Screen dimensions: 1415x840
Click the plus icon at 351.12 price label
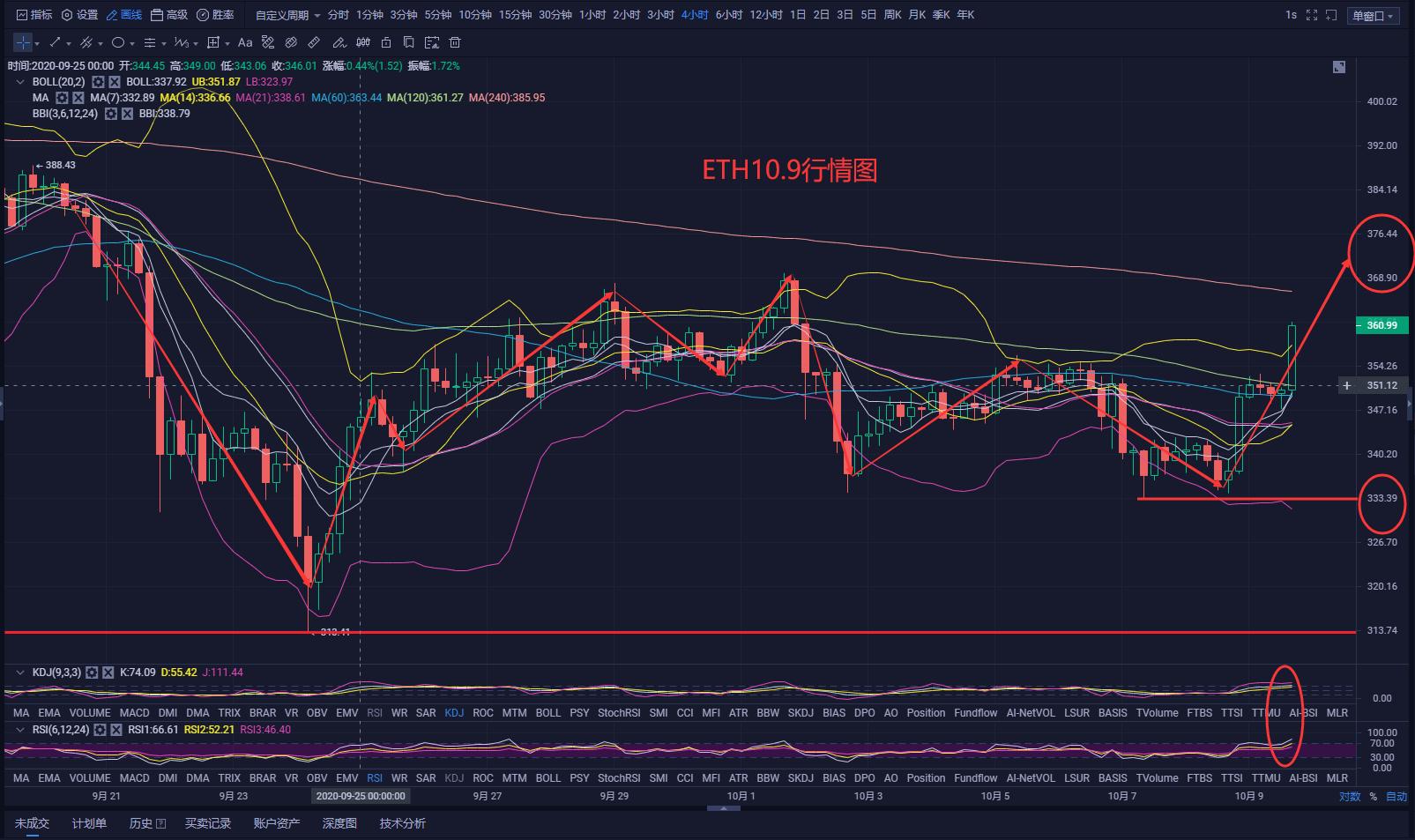[1346, 385]
